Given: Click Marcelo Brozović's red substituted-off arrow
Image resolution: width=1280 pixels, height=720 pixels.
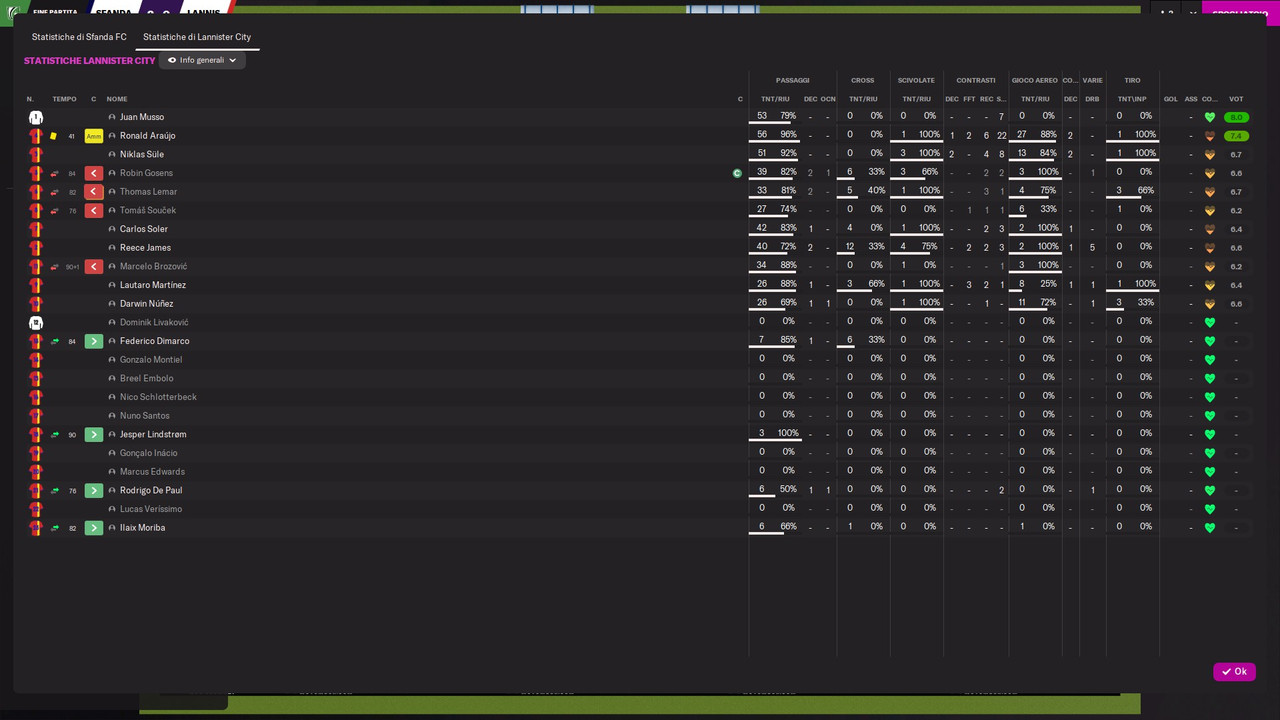Looking at the screenshot, I should click(94, 267).
